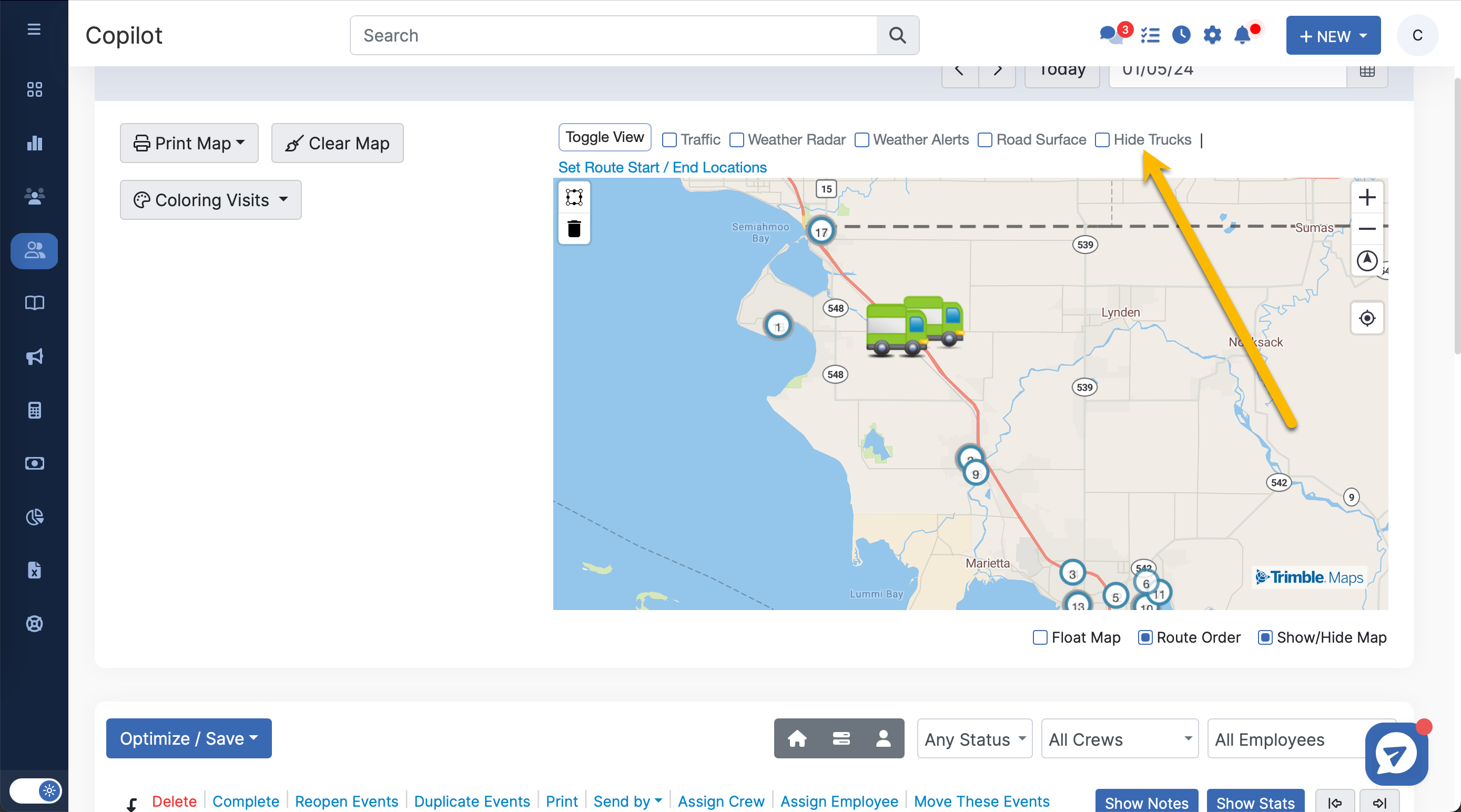The height and width of the screenshot is (812, 1461).
Task: Open the calculator icon in sidebar
Action: tap(34, 410)
